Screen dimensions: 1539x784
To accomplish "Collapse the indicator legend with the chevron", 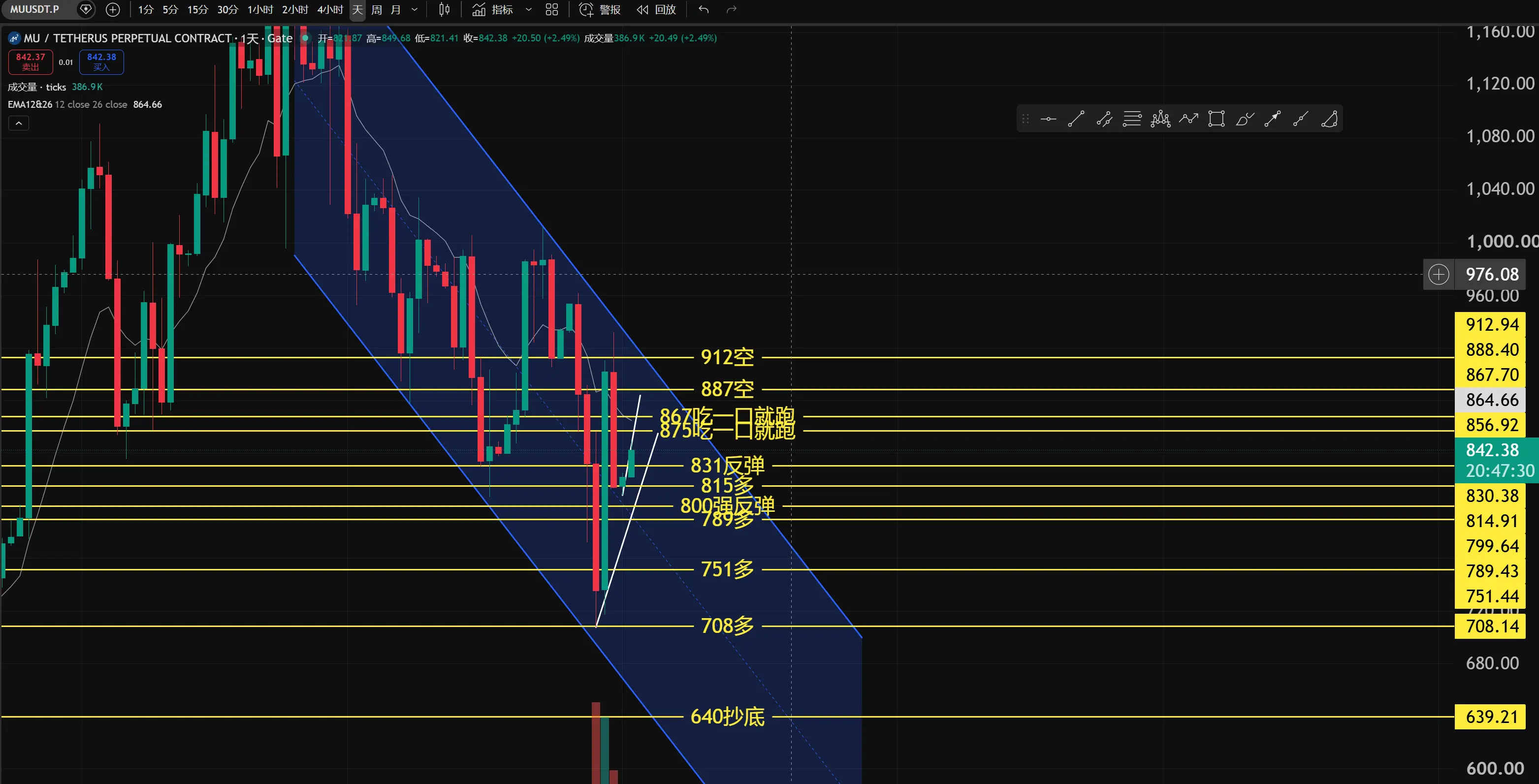I will click(19, 123).
